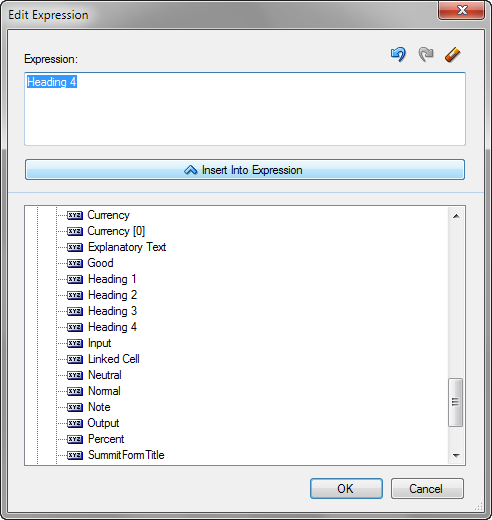Select Heading 4 in the tree list
492x520 pixels.
(112, 327)
